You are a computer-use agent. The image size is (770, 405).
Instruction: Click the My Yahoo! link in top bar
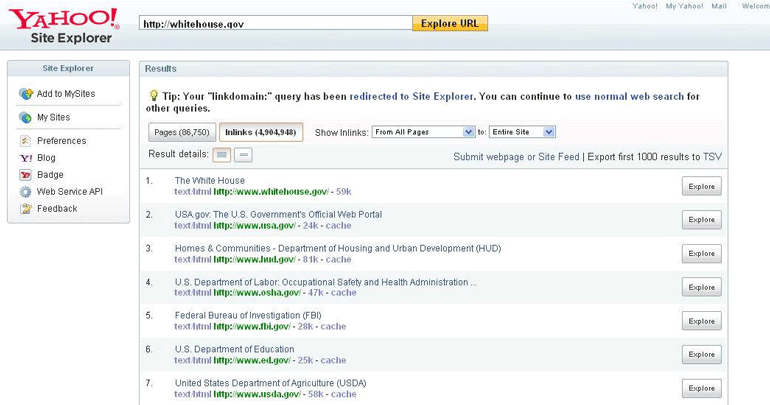(685, 6)
